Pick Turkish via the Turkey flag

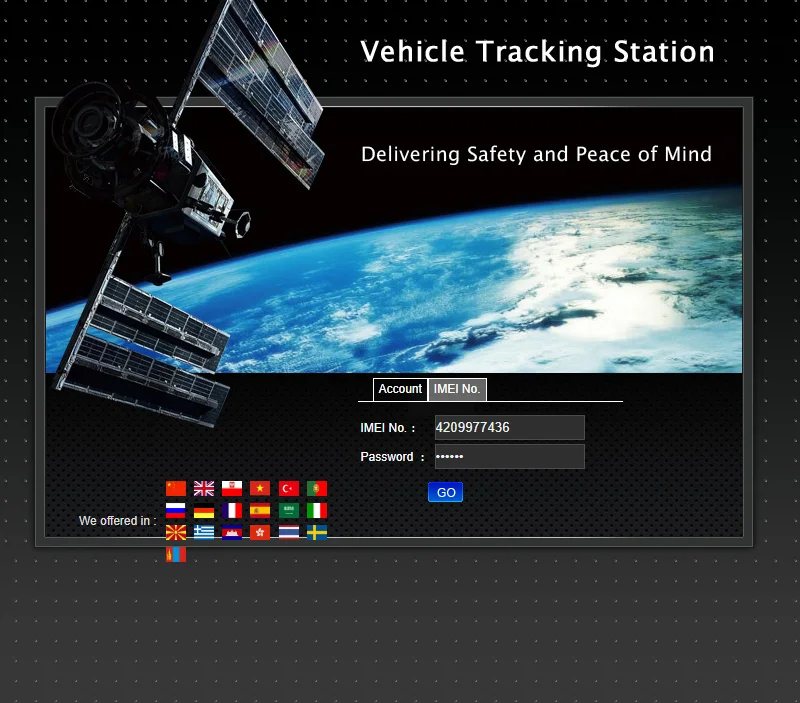(289, 489)
